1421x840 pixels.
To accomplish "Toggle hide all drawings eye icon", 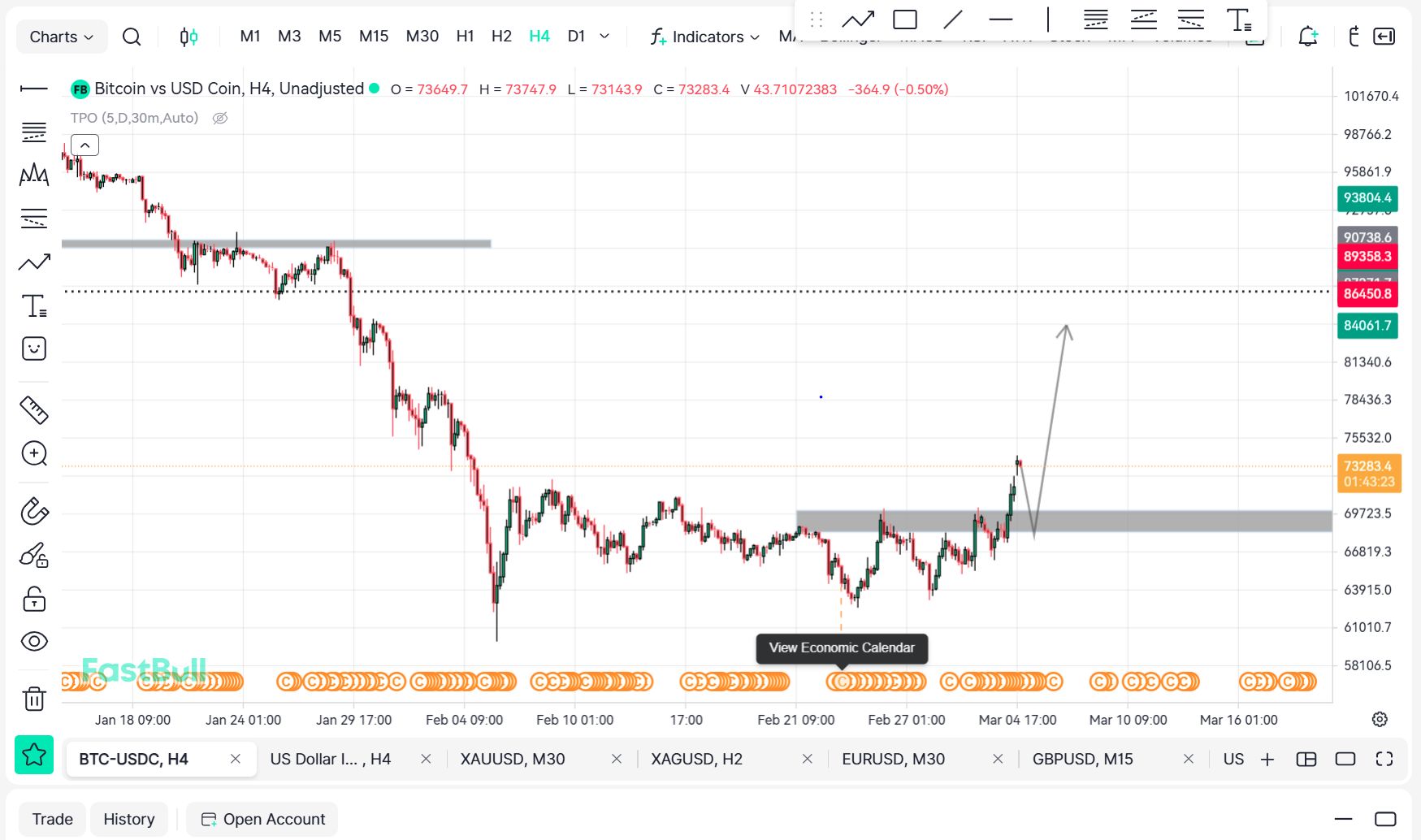I will tap(34, 642).
